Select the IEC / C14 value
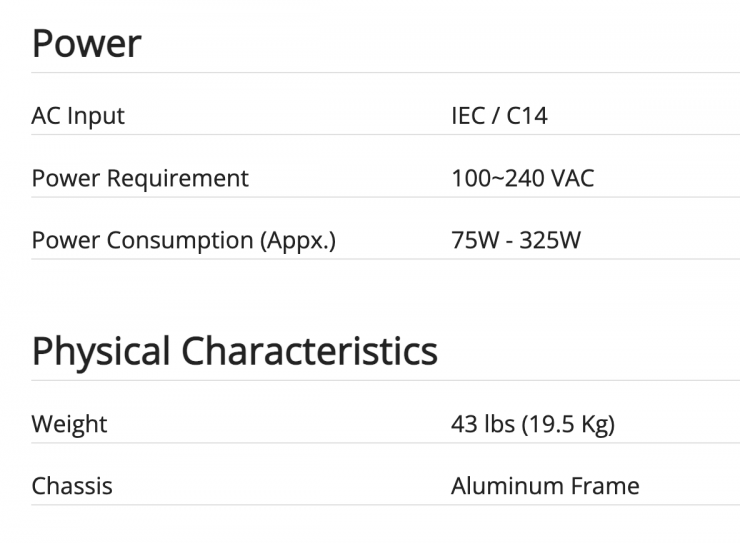Screen dimensions: 740x543 coord(499,116)
